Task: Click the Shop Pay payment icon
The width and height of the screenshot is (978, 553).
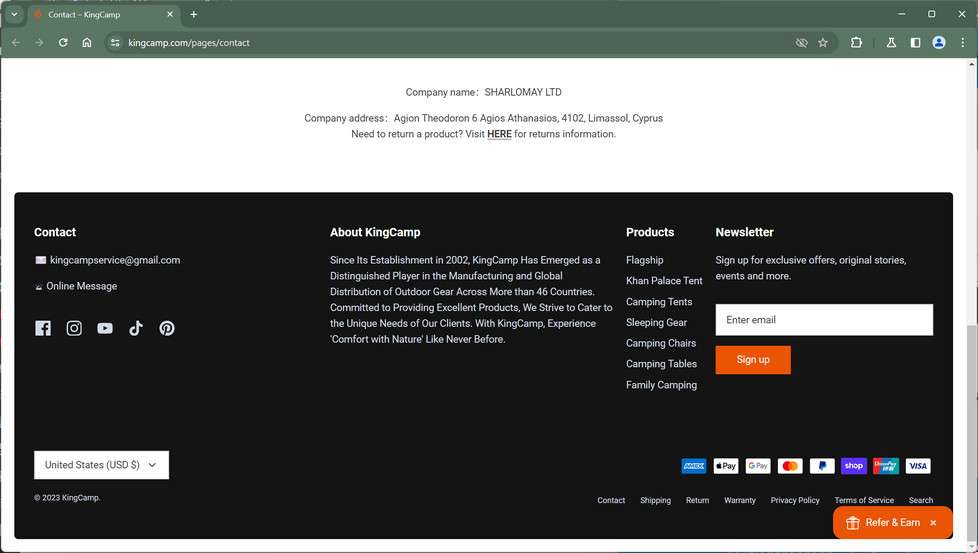Action: [x=854, y=466]
